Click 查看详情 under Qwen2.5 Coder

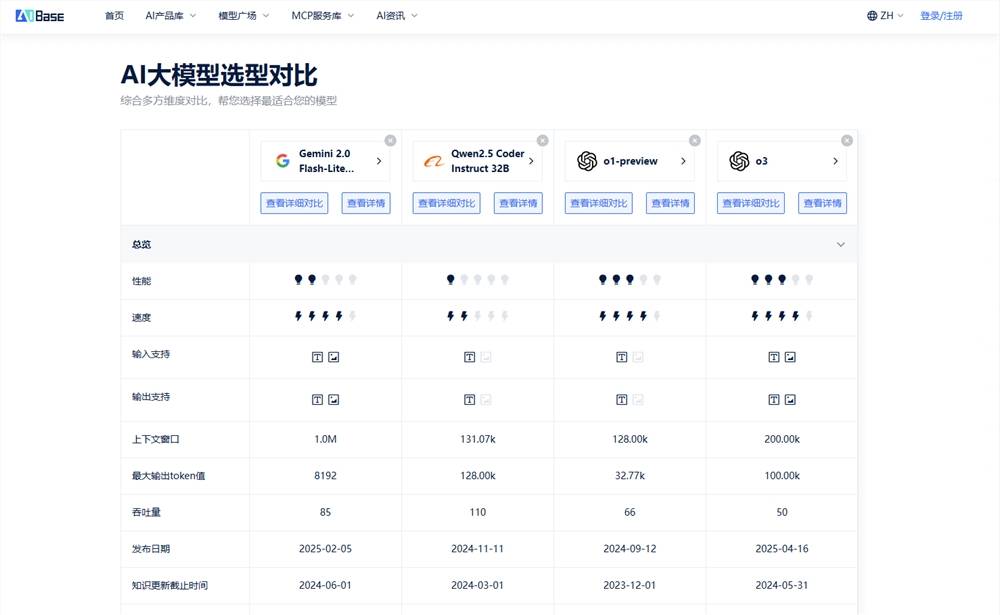[x=518, y=203]
